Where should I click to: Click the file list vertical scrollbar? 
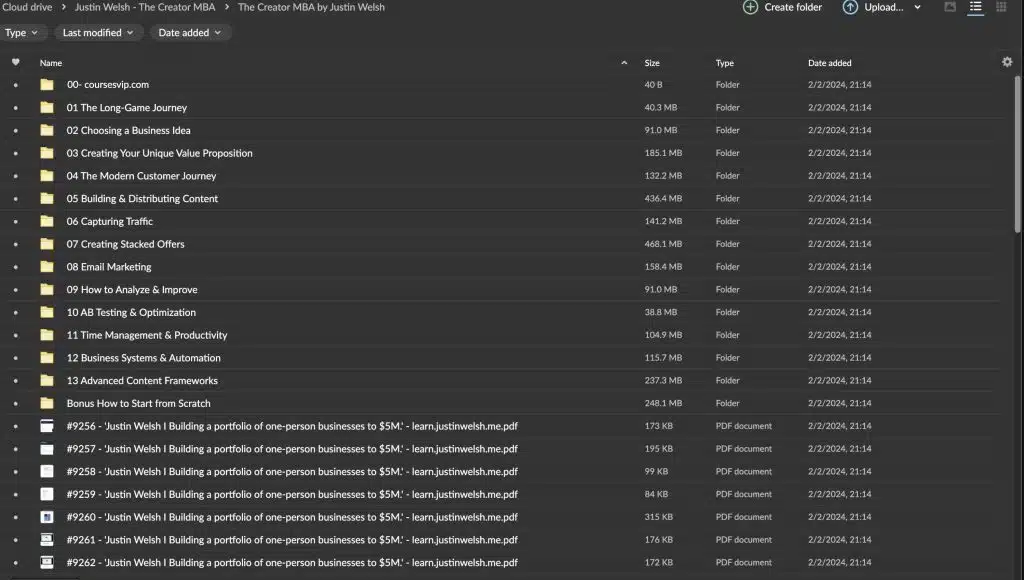point(1017,153)
